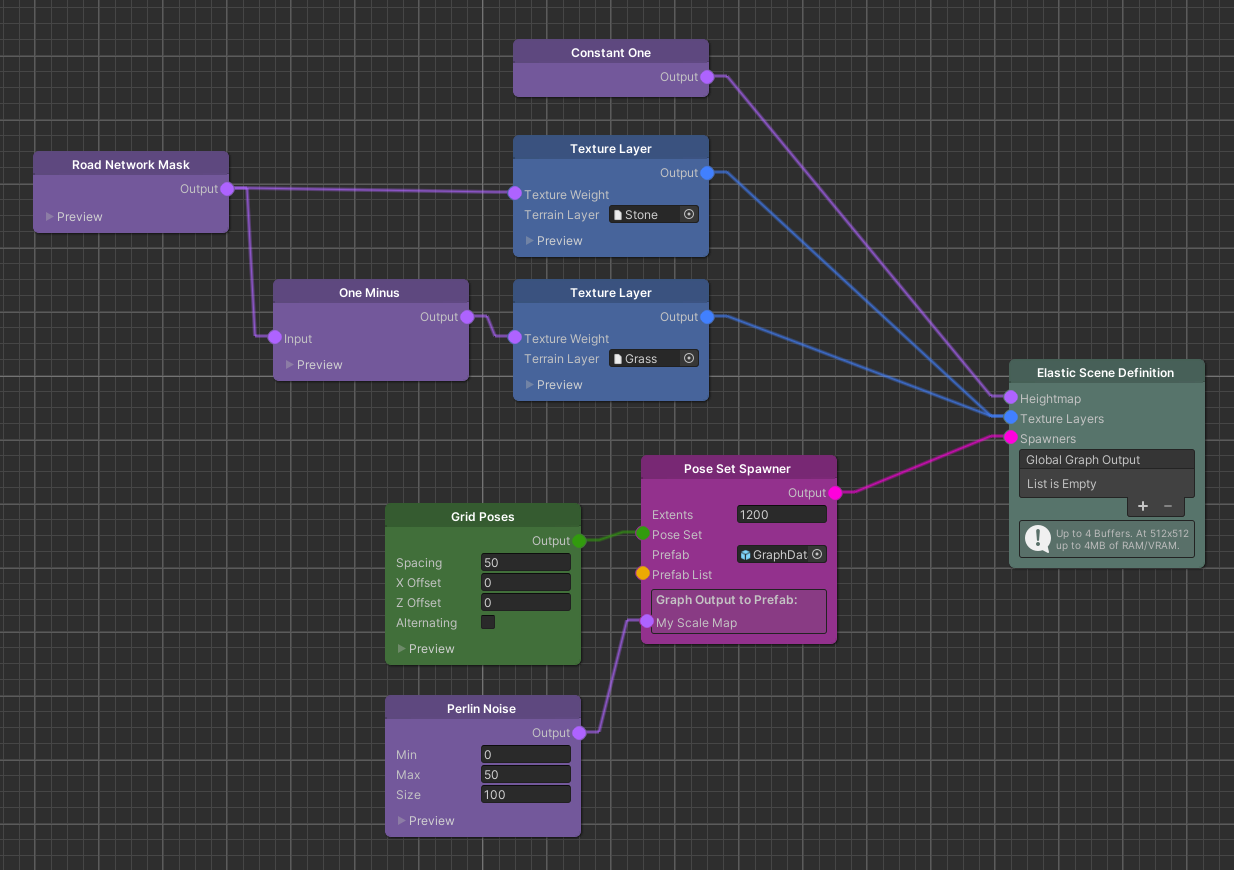The image size is (1234, 870).
Task: Remove a list entry with minus button
Action: click(1166, 506)
